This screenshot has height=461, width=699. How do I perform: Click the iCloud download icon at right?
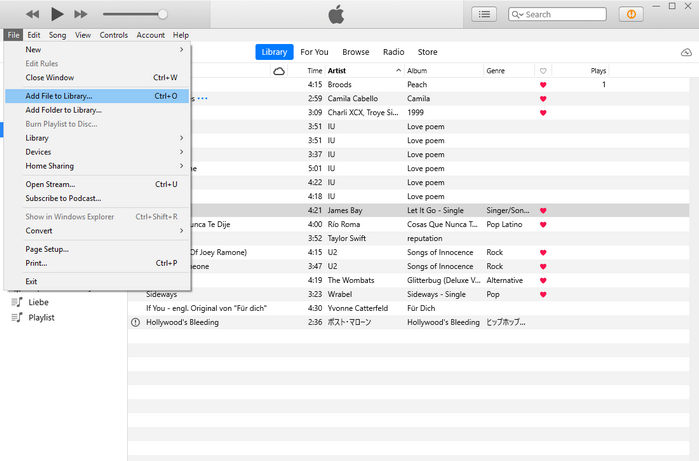coord(686,52)
